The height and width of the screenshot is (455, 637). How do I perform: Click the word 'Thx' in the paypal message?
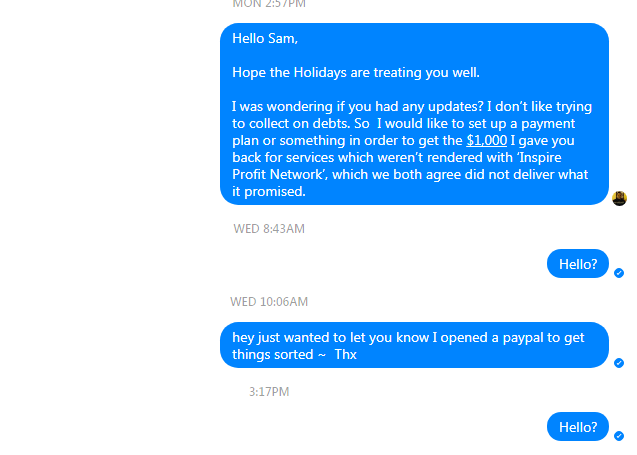click(x=346, y=355)
